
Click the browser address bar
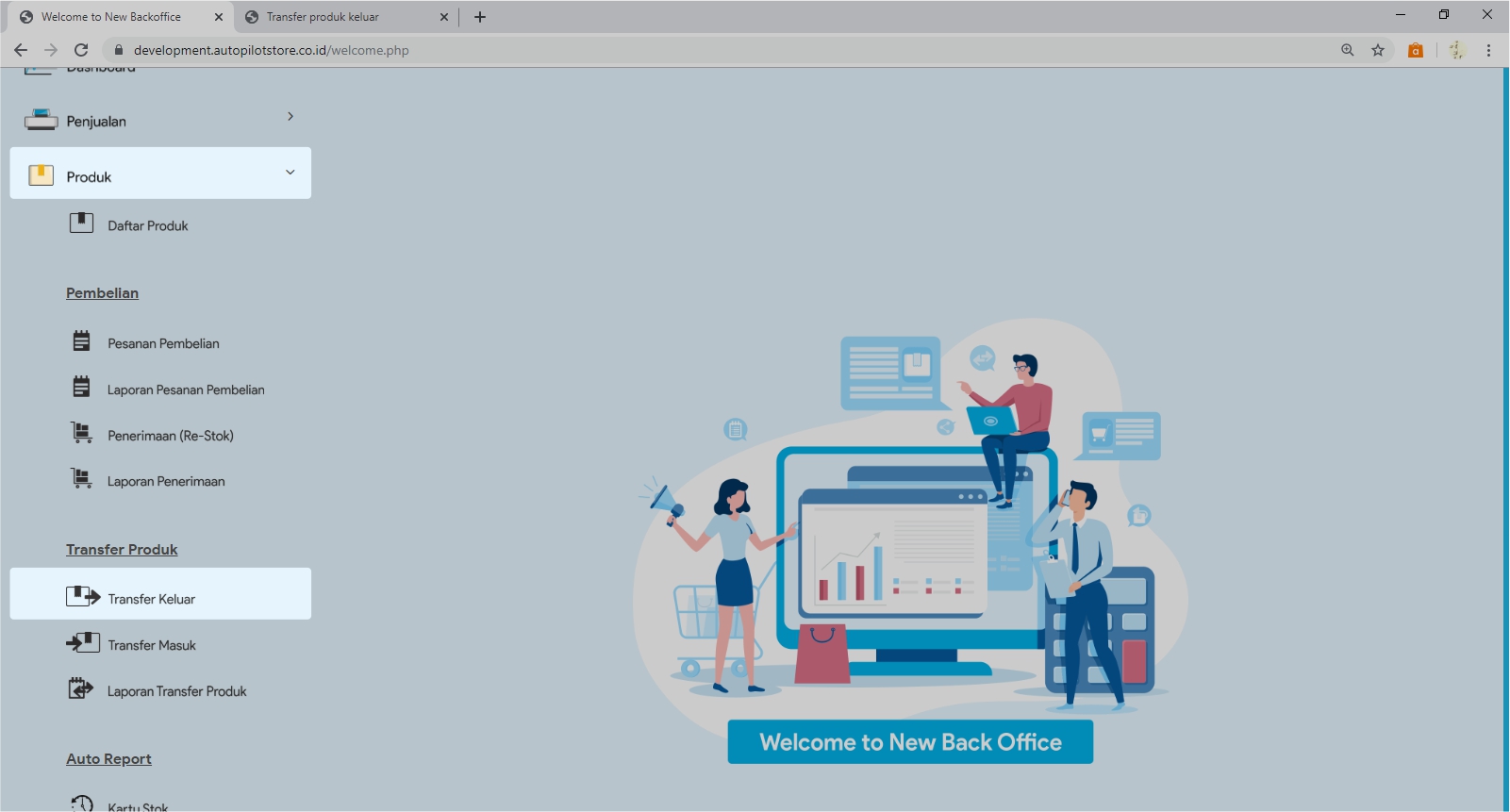660,50
